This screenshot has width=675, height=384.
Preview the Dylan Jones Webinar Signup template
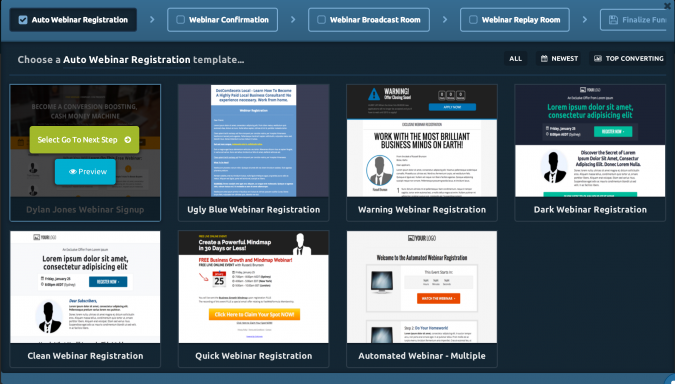[85, 172]
